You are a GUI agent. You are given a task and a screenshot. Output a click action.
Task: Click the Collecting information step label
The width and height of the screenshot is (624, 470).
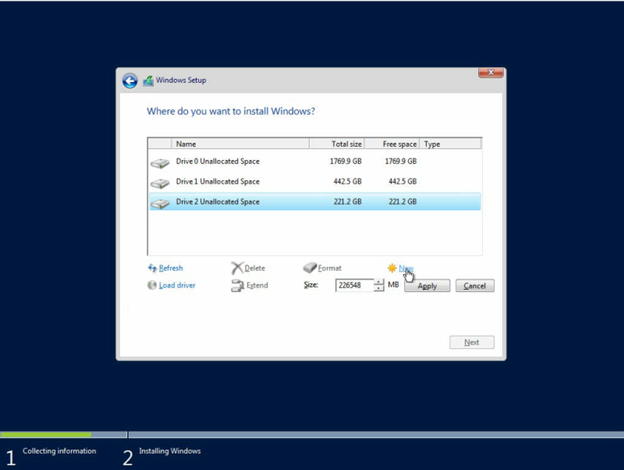(x=59, y=451)
